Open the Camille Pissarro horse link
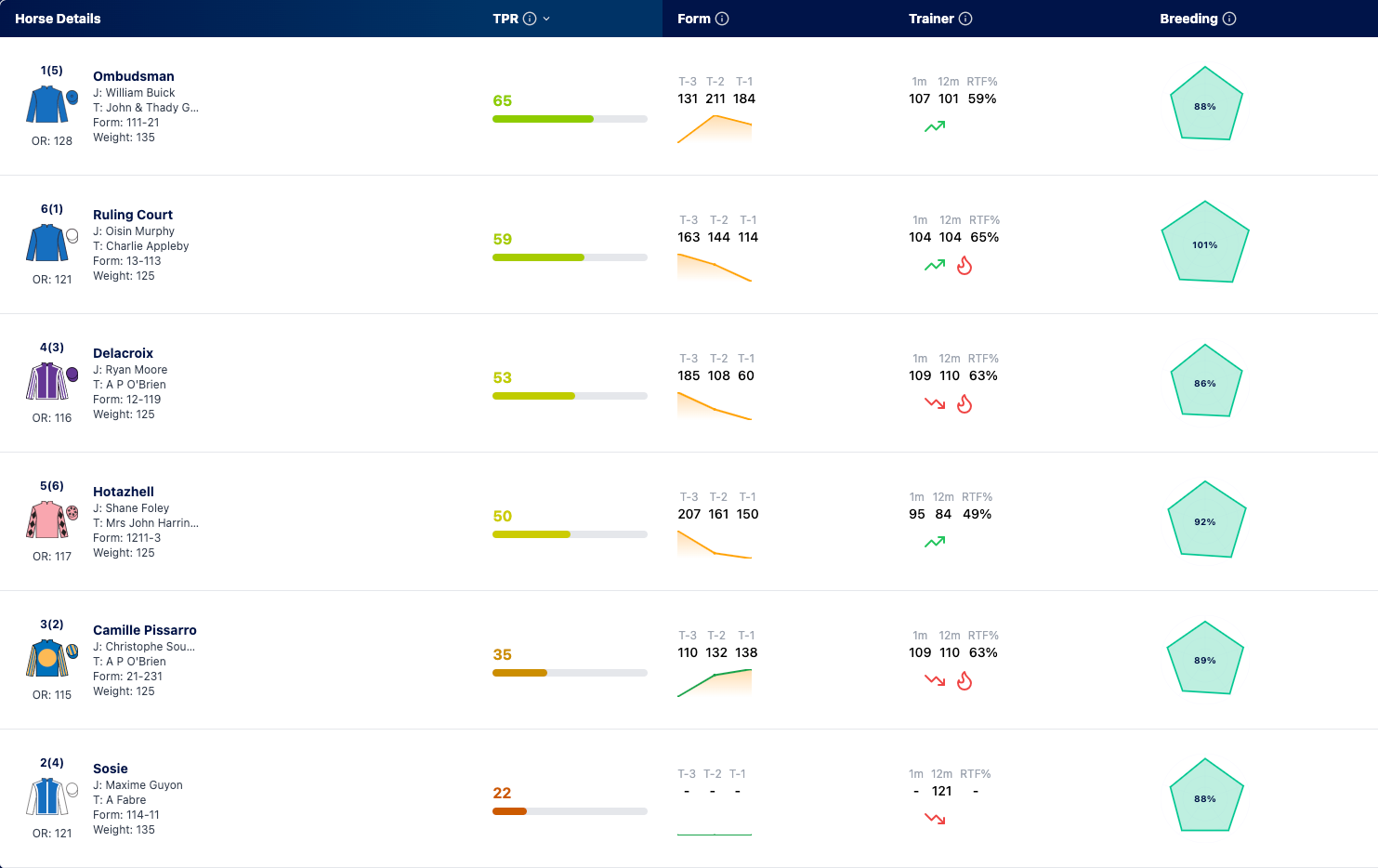This screenshot has width=1378, height=868. tap(145, 630)
